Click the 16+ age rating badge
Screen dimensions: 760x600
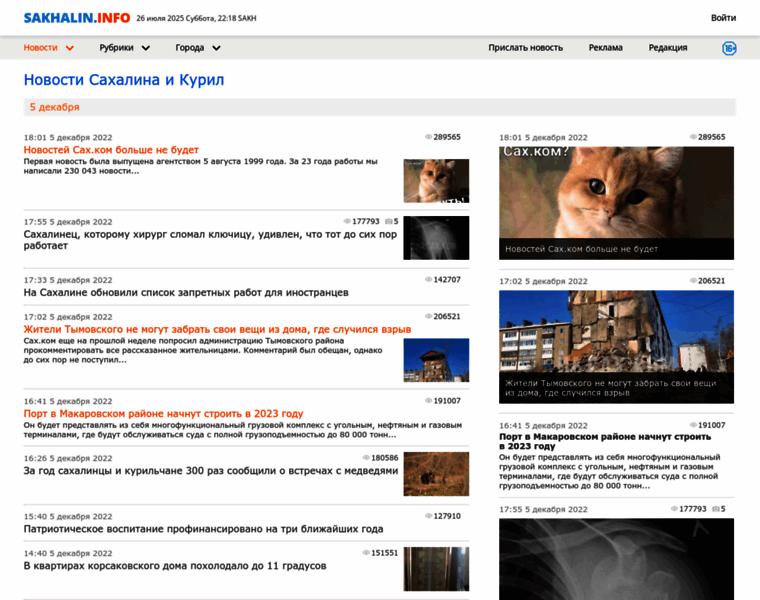tap(729, 48)
